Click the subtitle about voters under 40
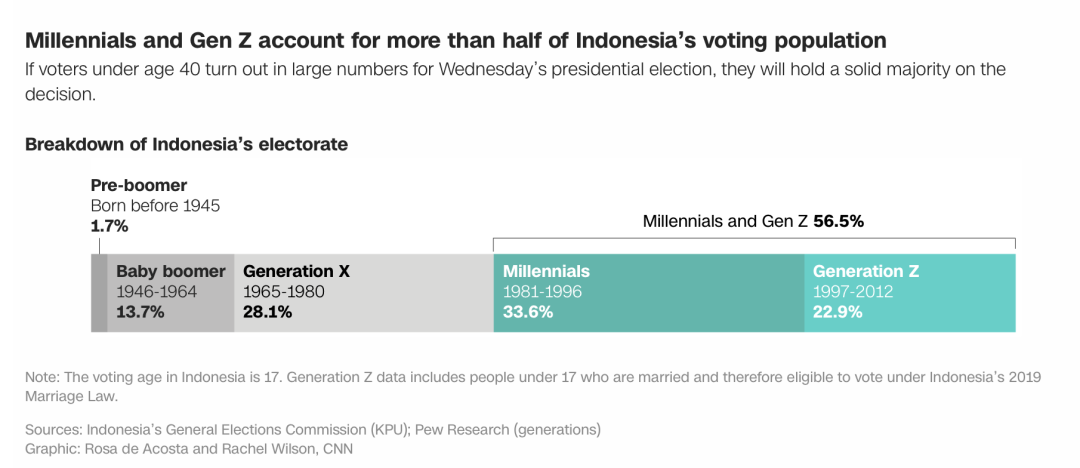The width and height of the screenshot is (1080, 468). pos(514,70)
